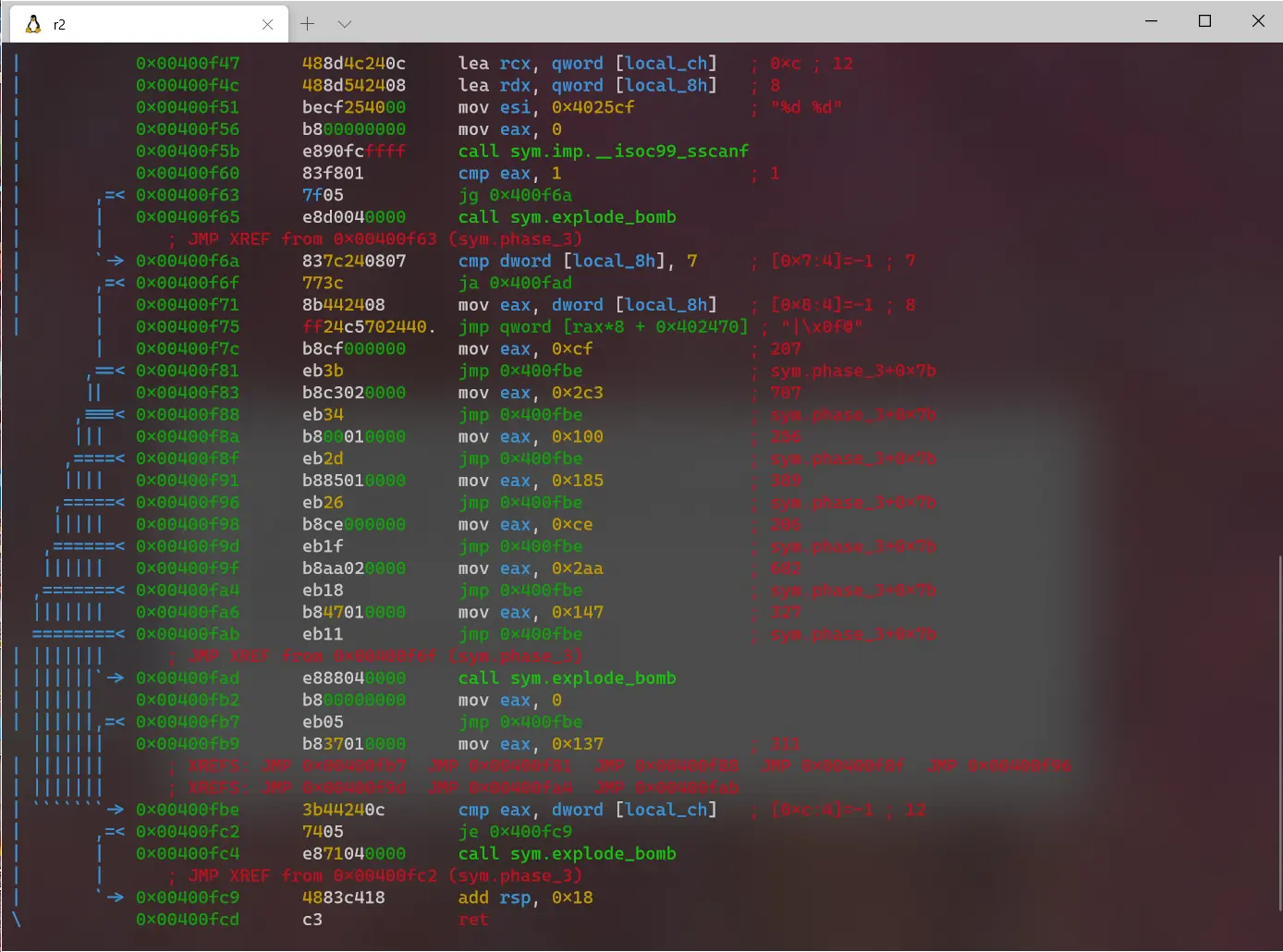
Task: Click opcode bytes e890fcffff
Action: point(354,152)
